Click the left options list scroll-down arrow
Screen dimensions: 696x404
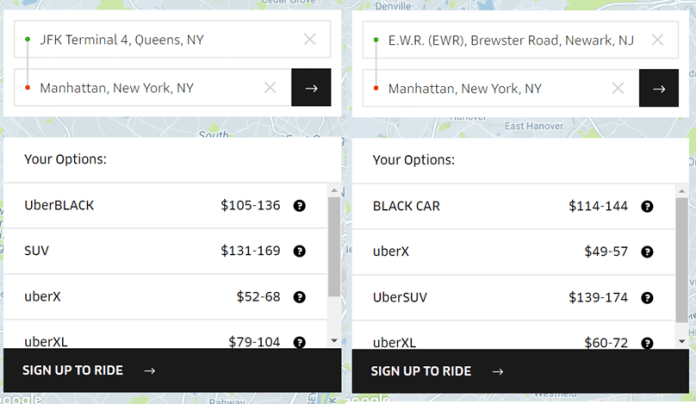(334, 341)
